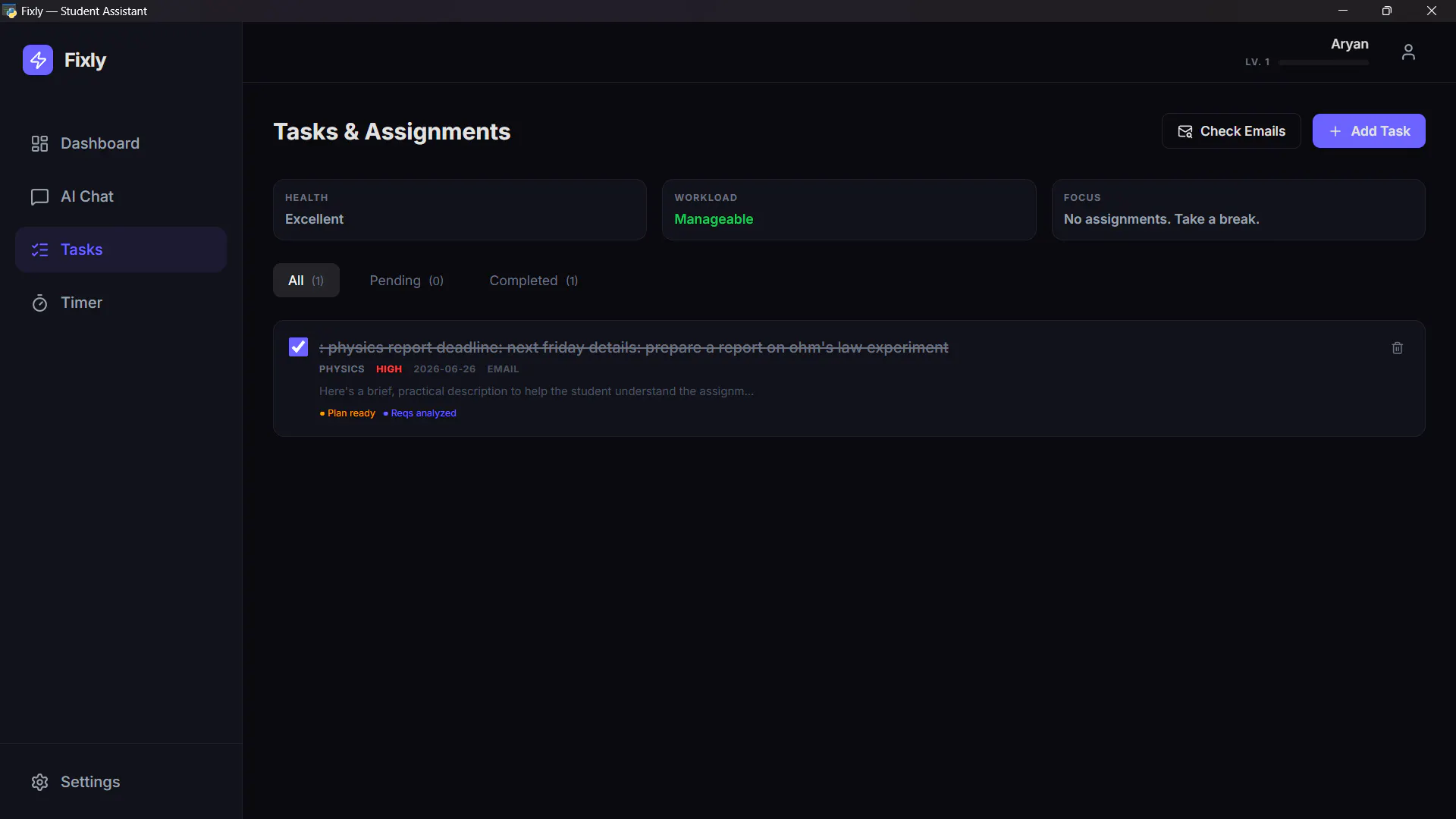The image size is (1456, 819).
Task: Open the user profile icon
Action: tap(1408, 52)
